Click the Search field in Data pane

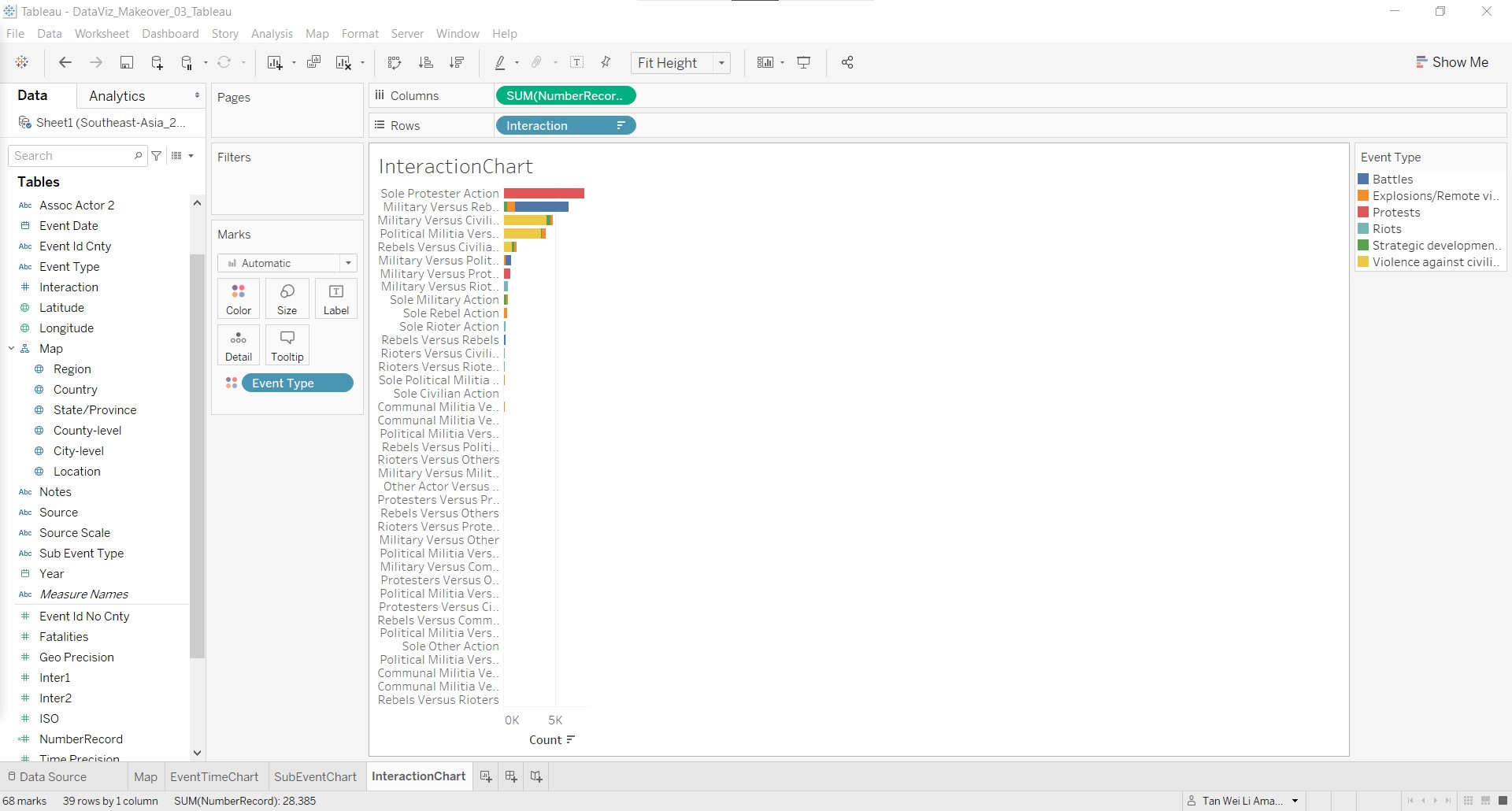72,156
